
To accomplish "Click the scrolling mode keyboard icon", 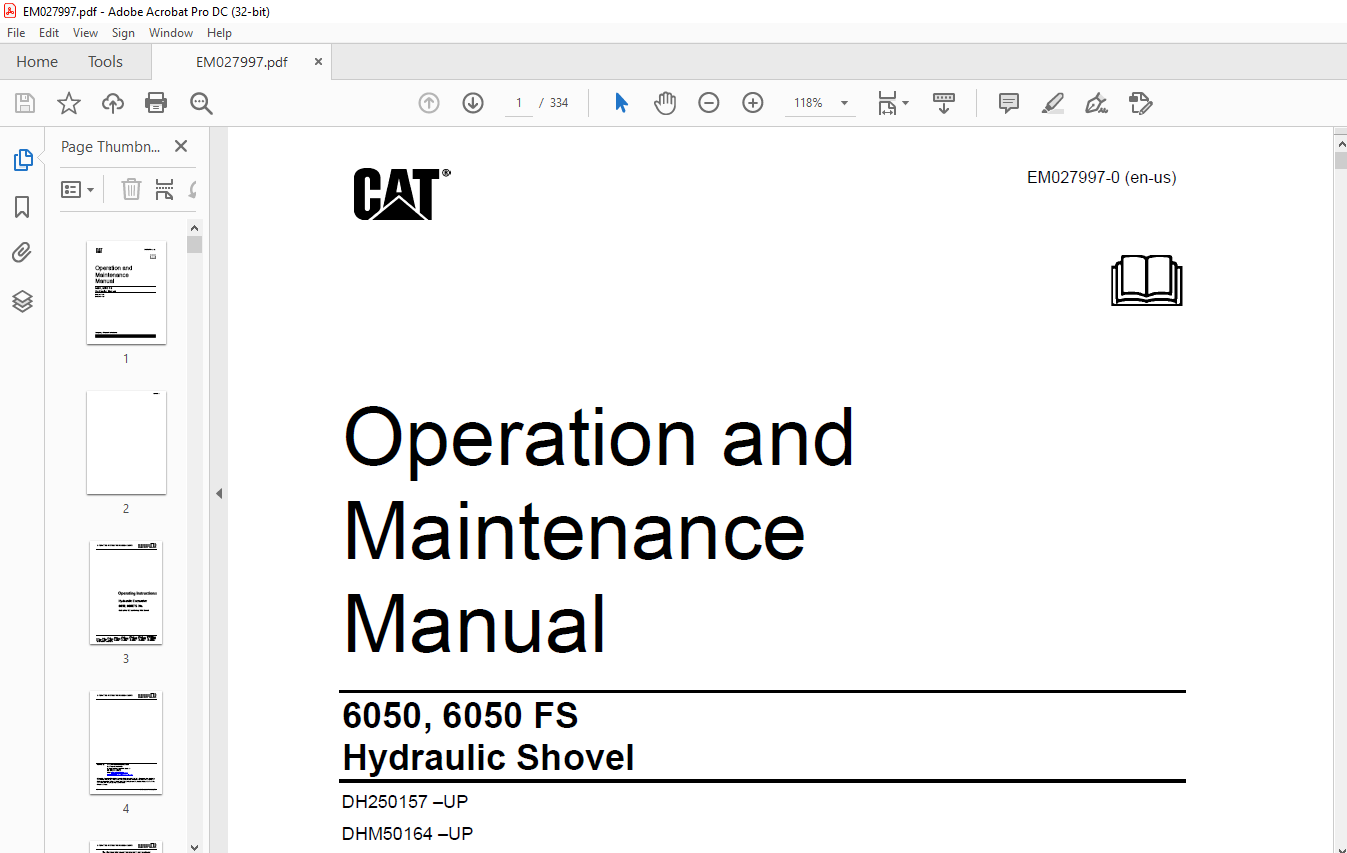I will point(944,103).
